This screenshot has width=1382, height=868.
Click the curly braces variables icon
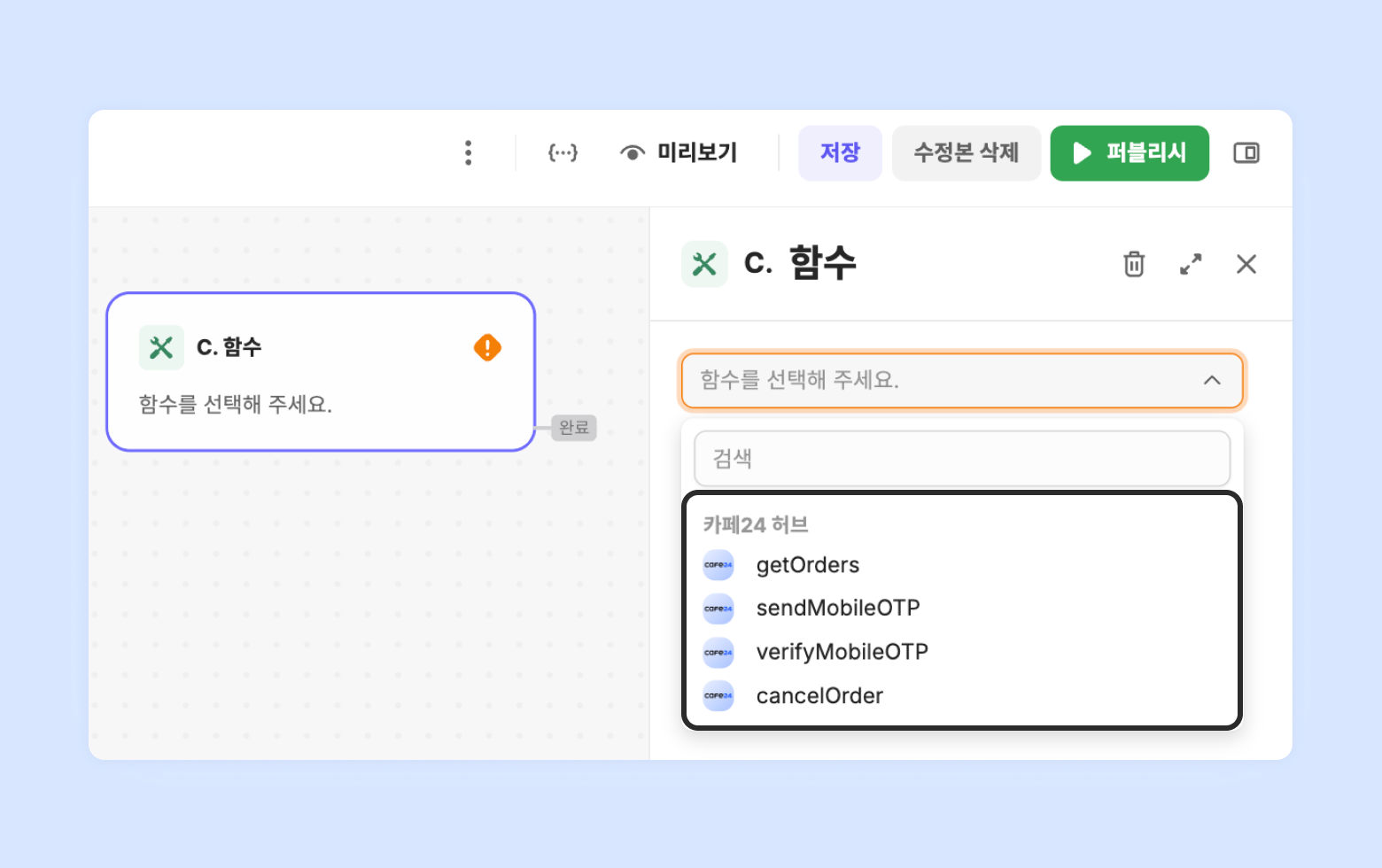click(x=563, y=153)
